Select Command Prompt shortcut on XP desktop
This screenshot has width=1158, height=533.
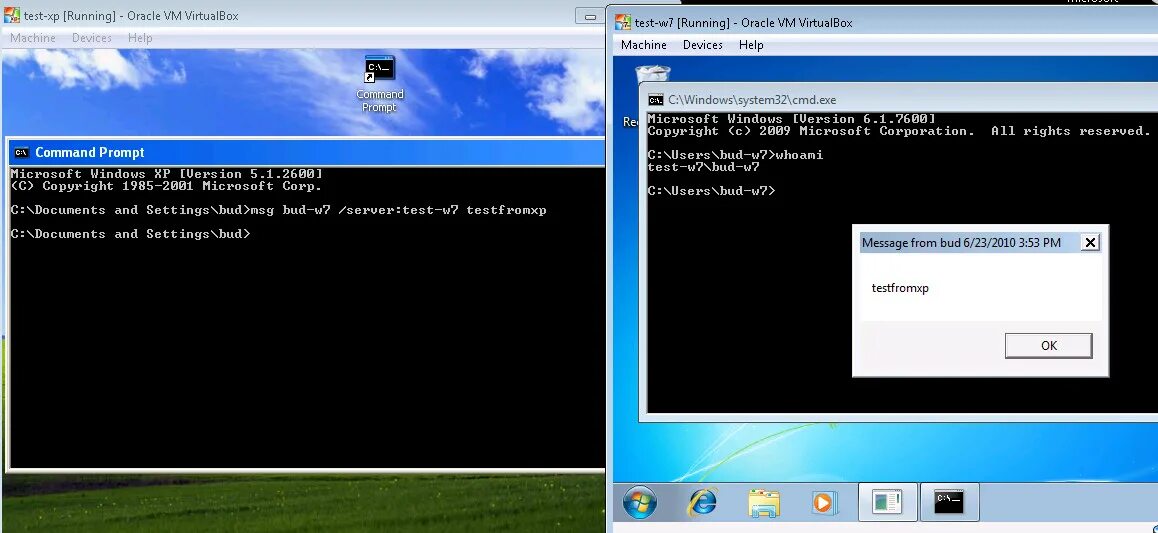380,83
